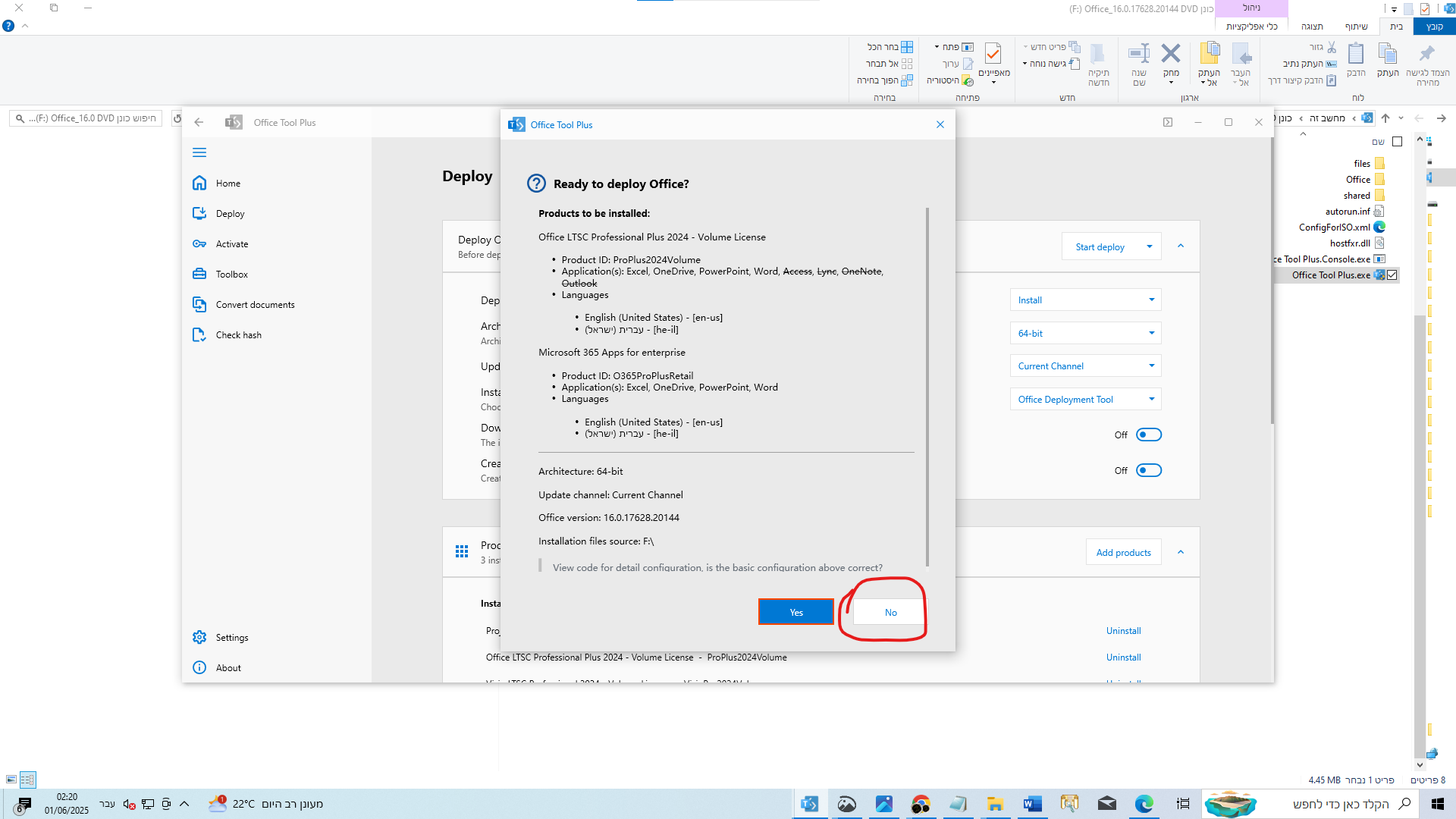Open the Office Deployment Tool dropdown
This screenshot has width=1456, height=819.
tap(1085, 399)
